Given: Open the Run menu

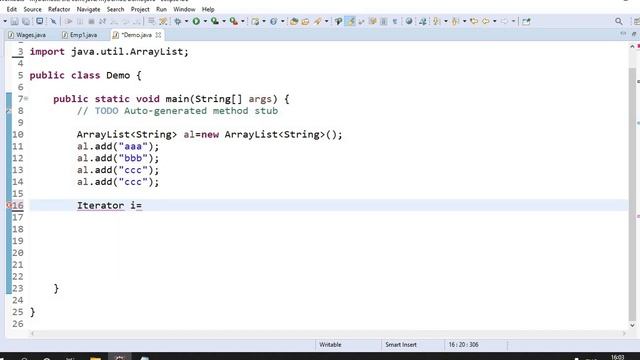Looking at the screenshot, I should point(161,9).
